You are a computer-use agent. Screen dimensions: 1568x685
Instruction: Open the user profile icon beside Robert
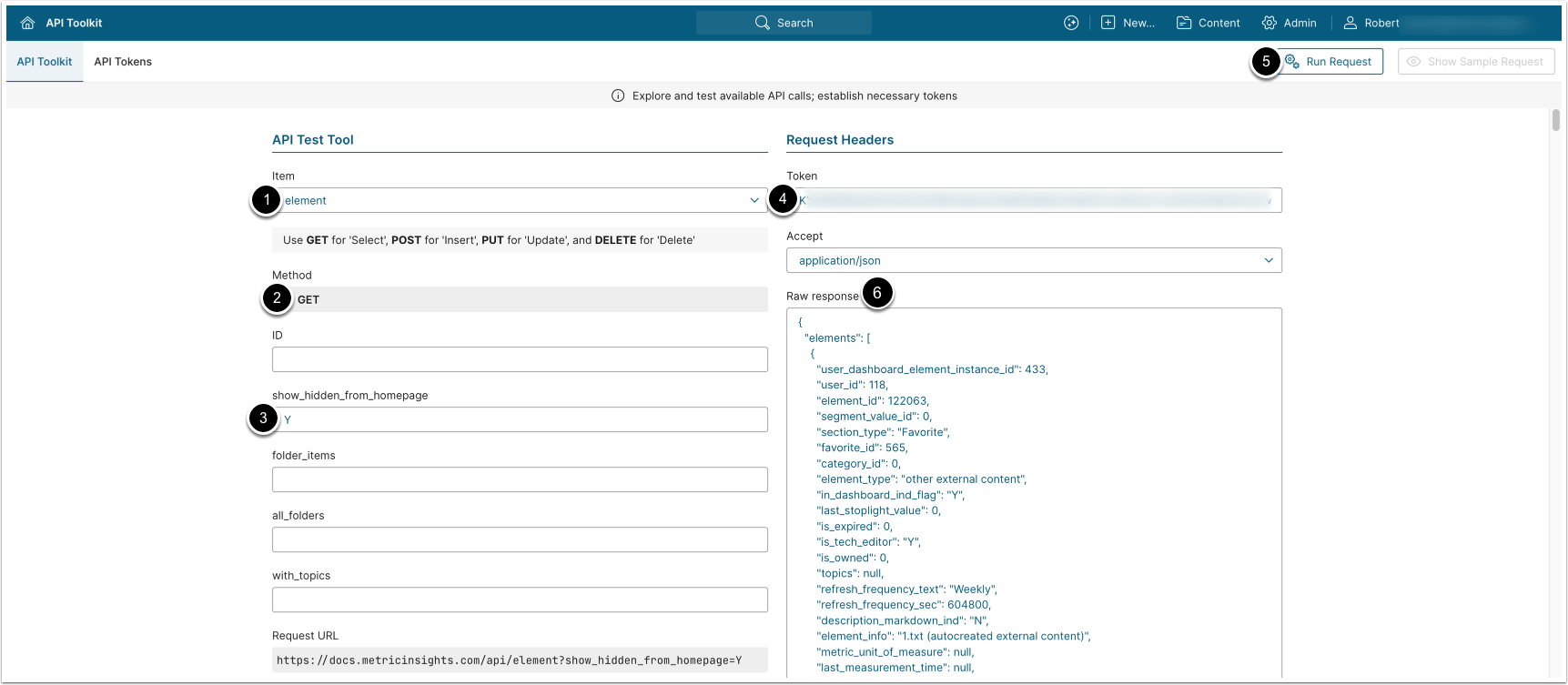point(1351,23)
